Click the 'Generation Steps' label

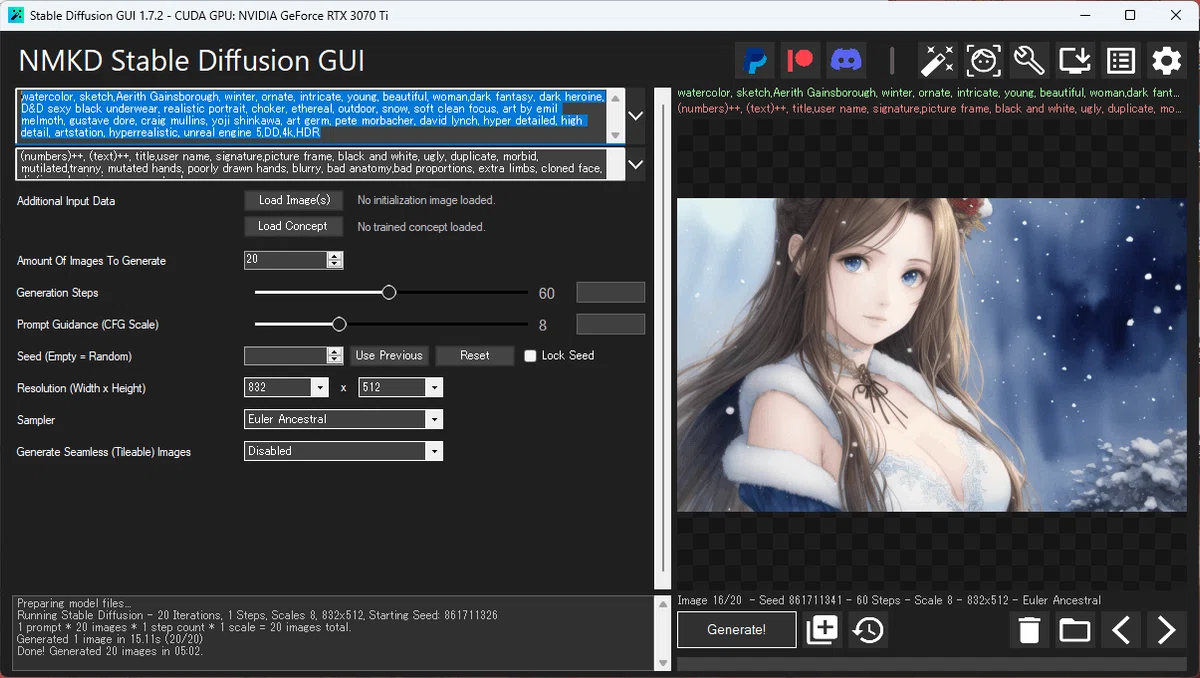(57, 293)
